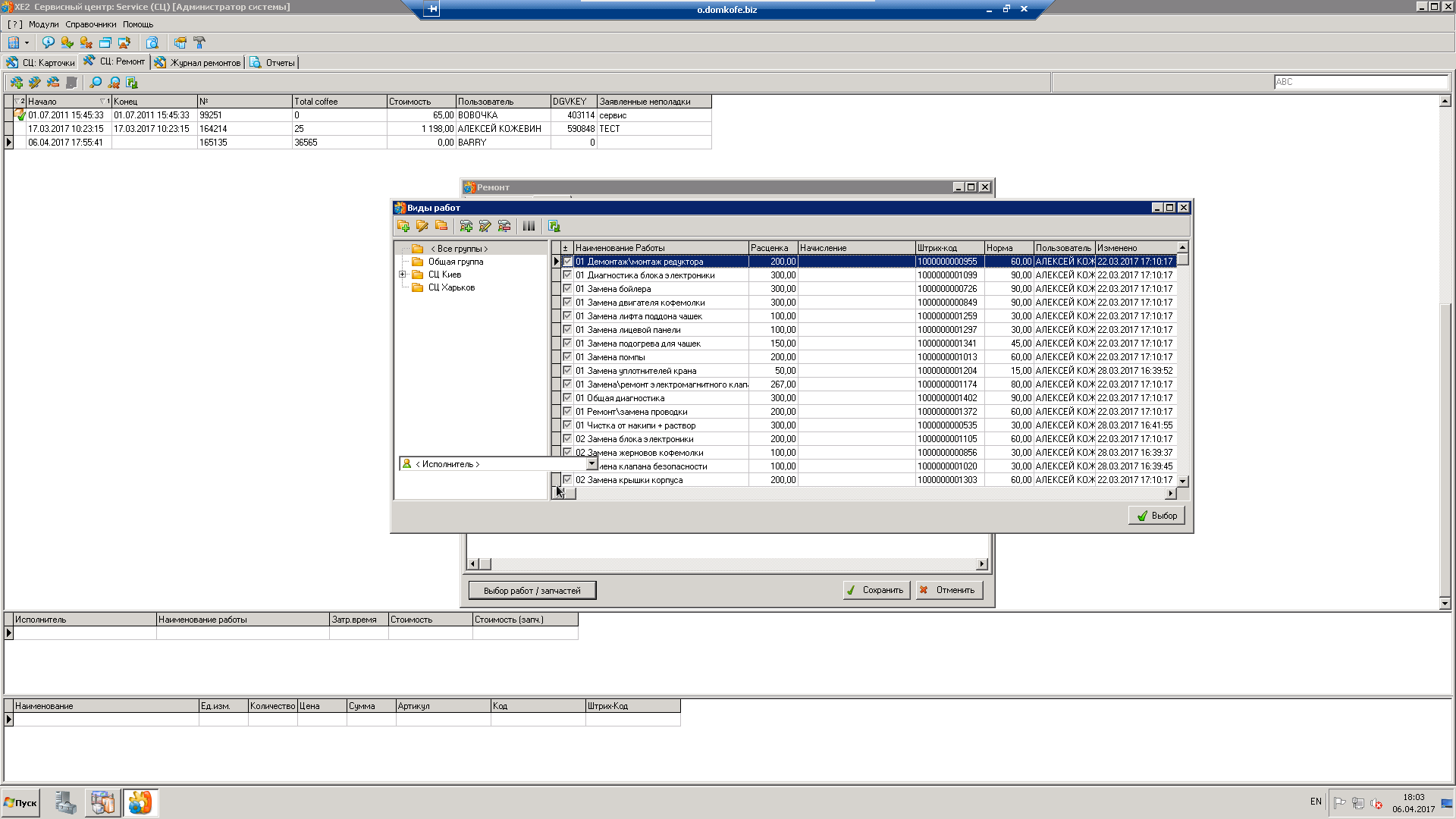Toggle checkbox for 01 Замена бойлера
This screenshot has width=1456, height=819.
click(567, 289)
